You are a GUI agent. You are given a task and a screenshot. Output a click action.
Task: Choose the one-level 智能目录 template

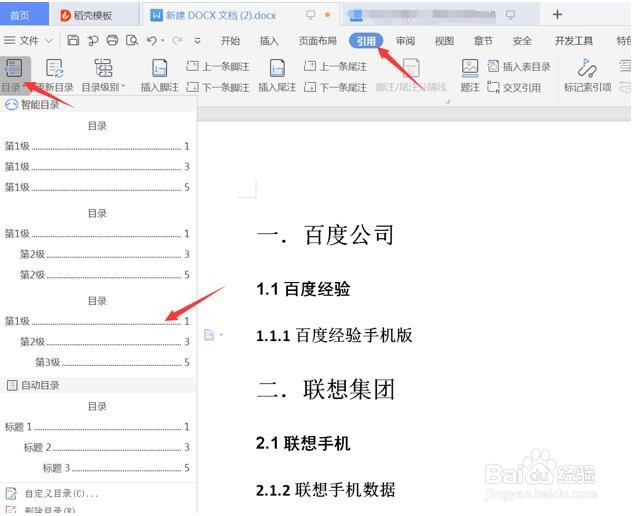[x=97, y=157]
